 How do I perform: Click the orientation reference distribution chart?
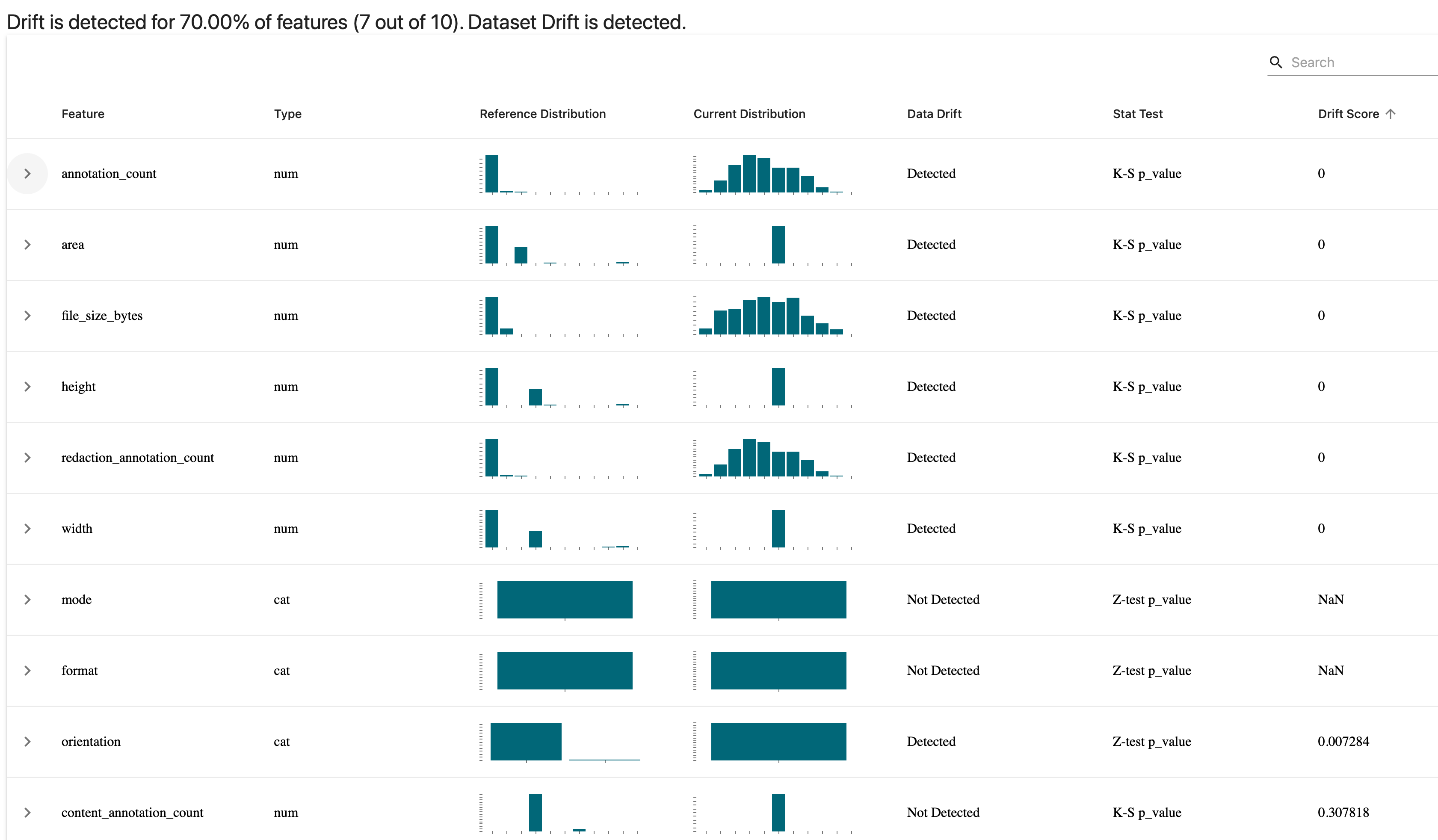pos(560,742)
